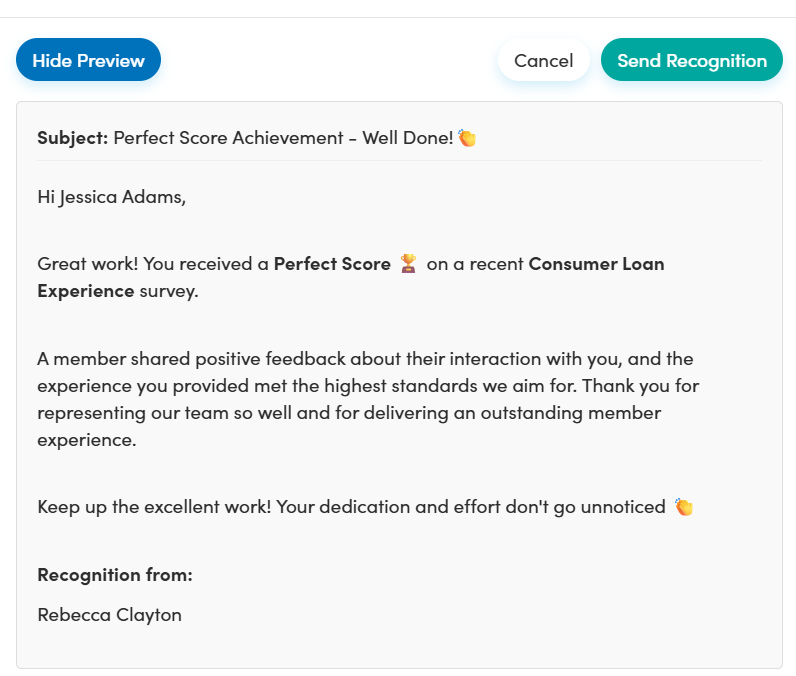This screenshot has height=676, width=796.
Task: Click the "Keep up the excellent work!" line
Action: [154, 507]
